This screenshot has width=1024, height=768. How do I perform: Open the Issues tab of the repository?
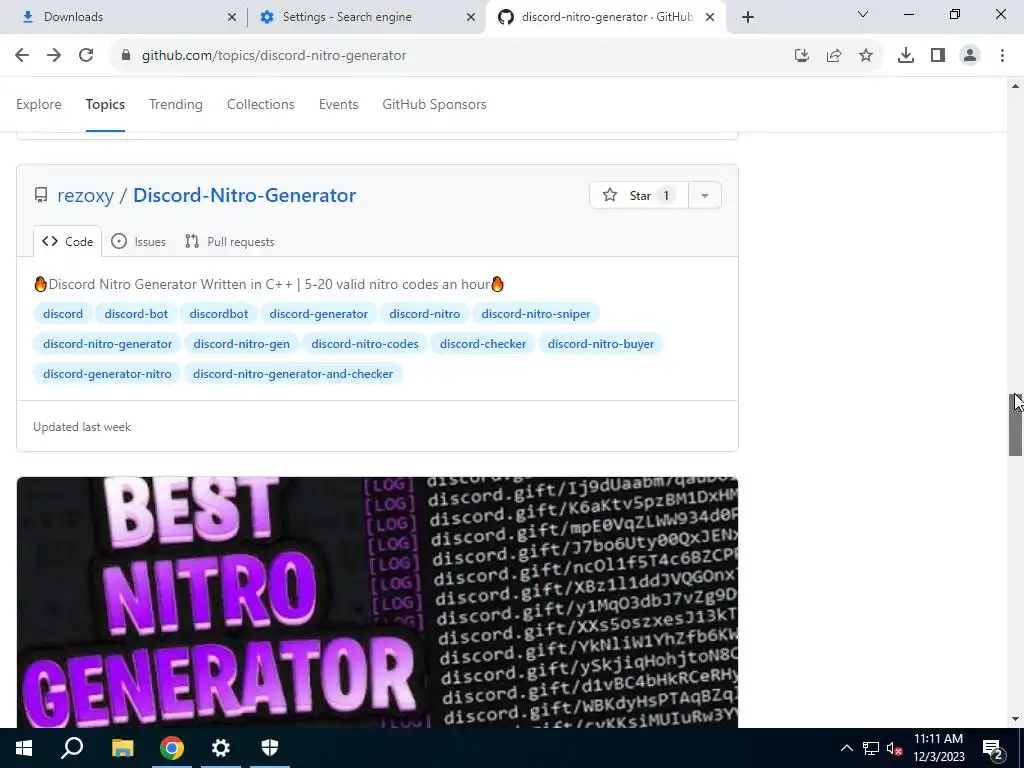pyautogui.click(x=138, y=242)
